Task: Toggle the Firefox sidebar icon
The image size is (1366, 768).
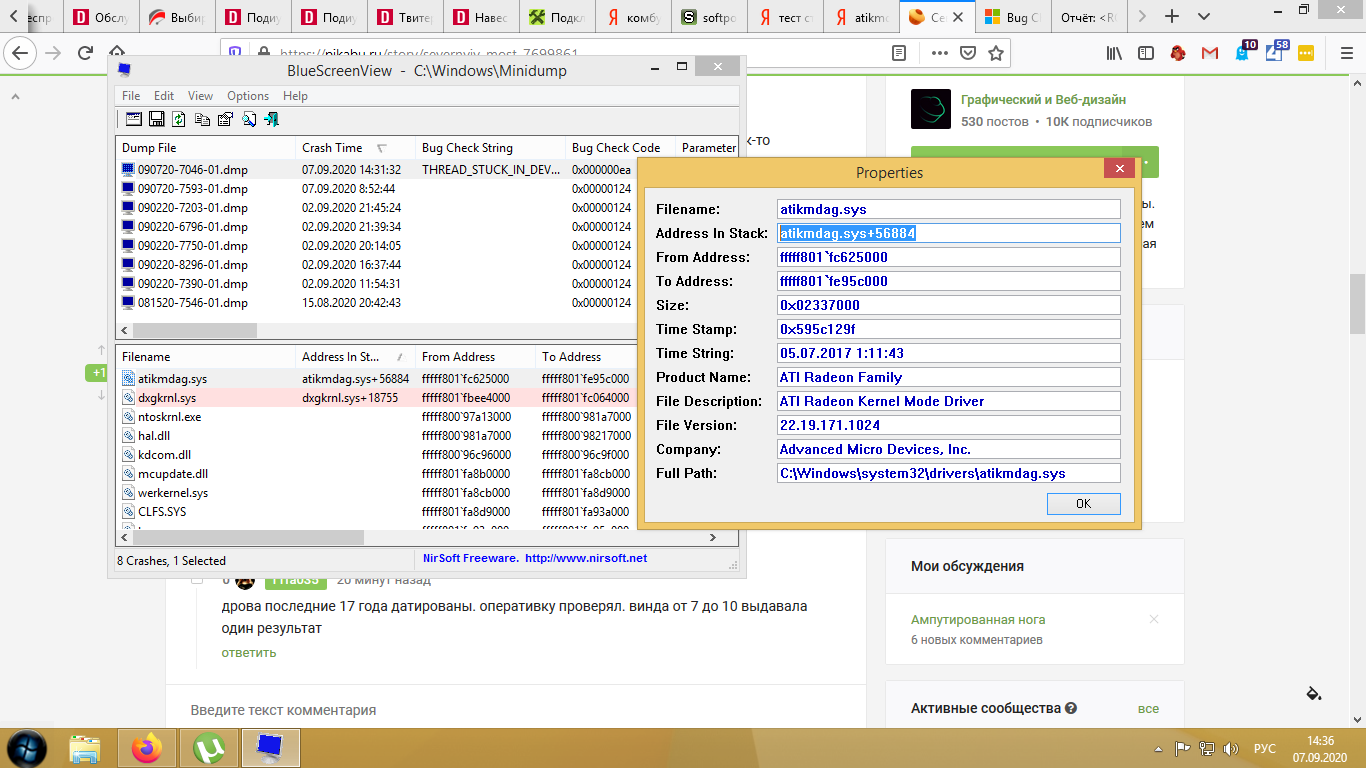Action: click(x=1146, y=53)
